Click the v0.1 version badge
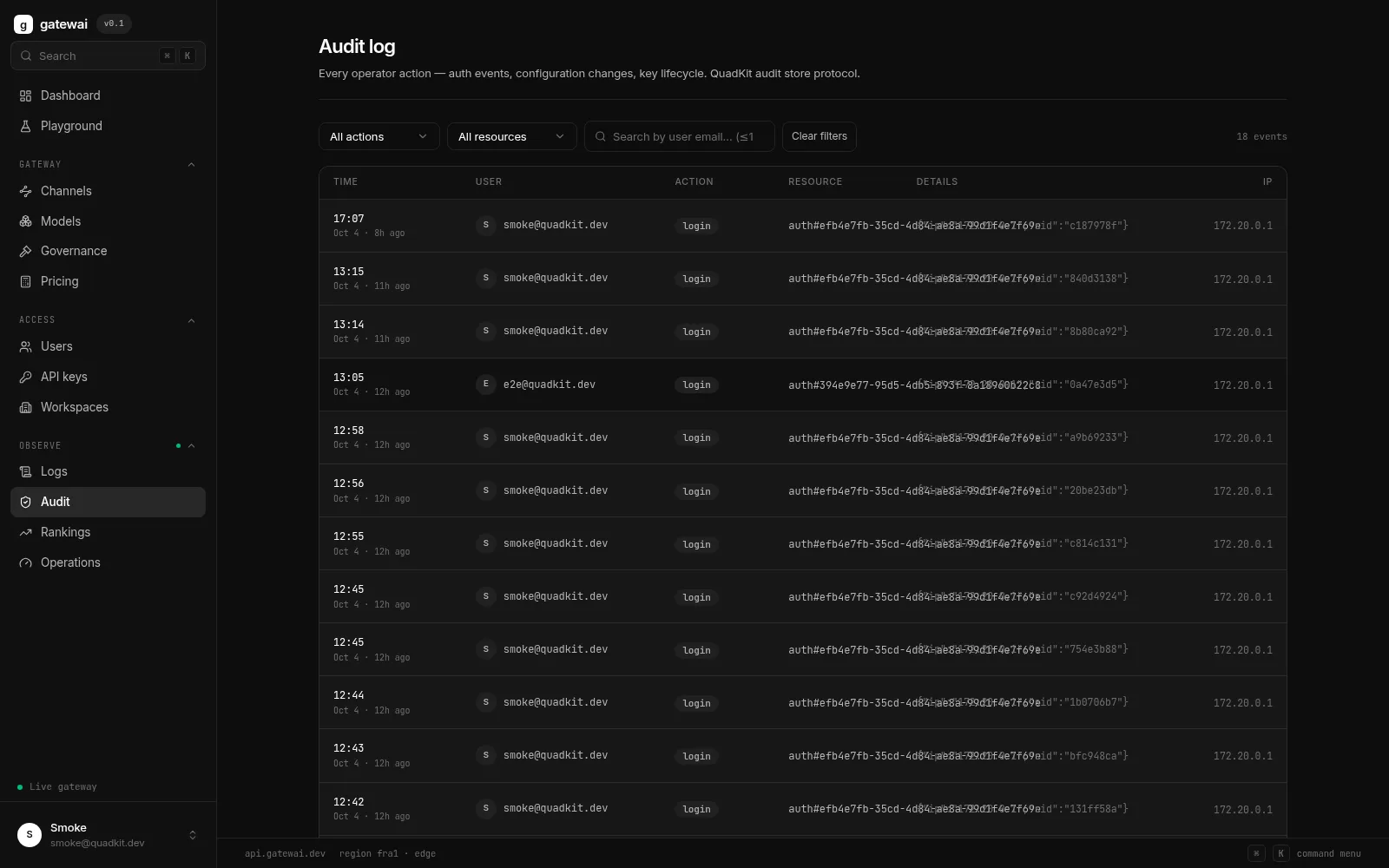Screen dimensions: 1389x868 pyautogui.click(x=114, y=23)
